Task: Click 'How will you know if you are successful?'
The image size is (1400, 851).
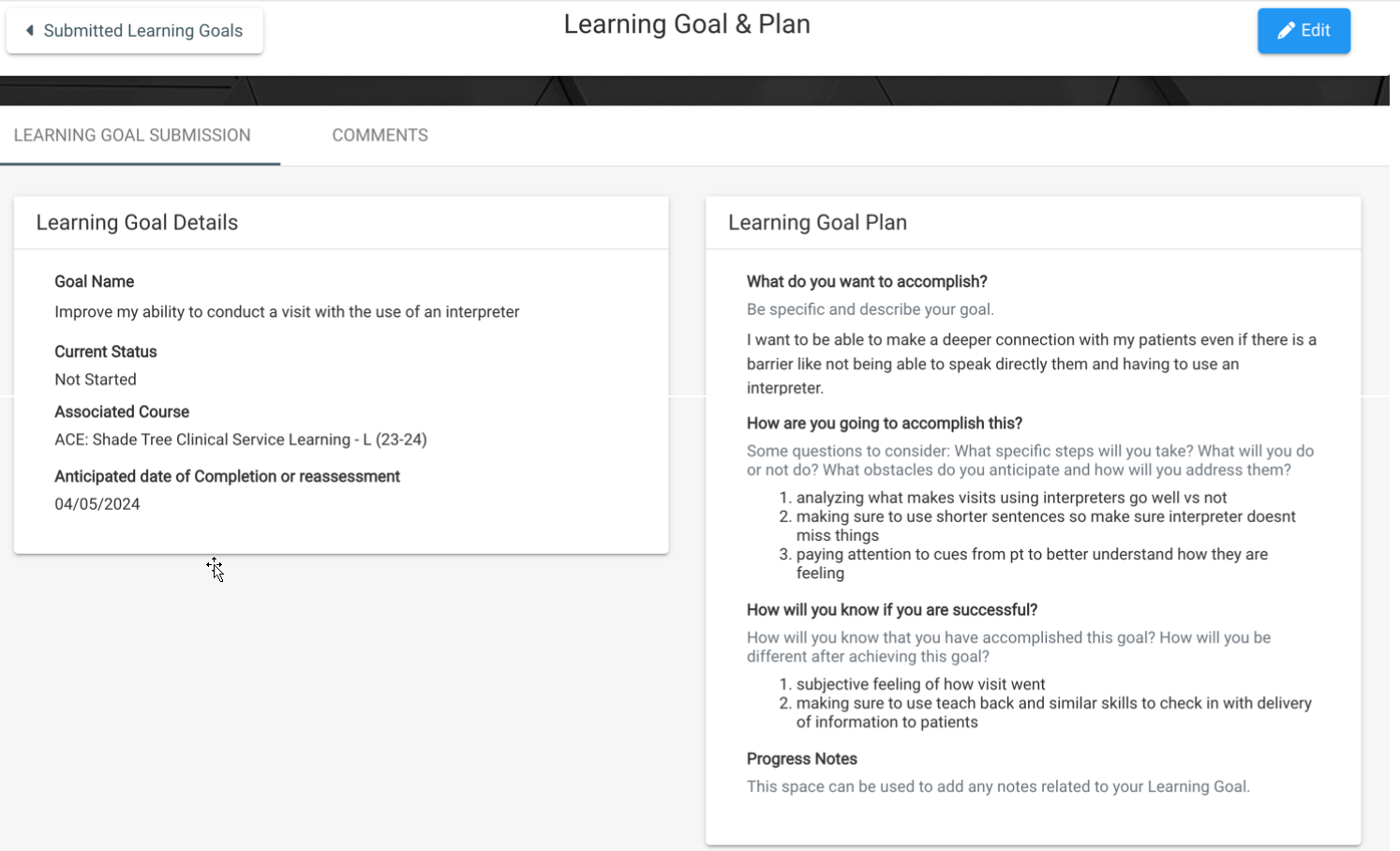Action: pos(892,610)
